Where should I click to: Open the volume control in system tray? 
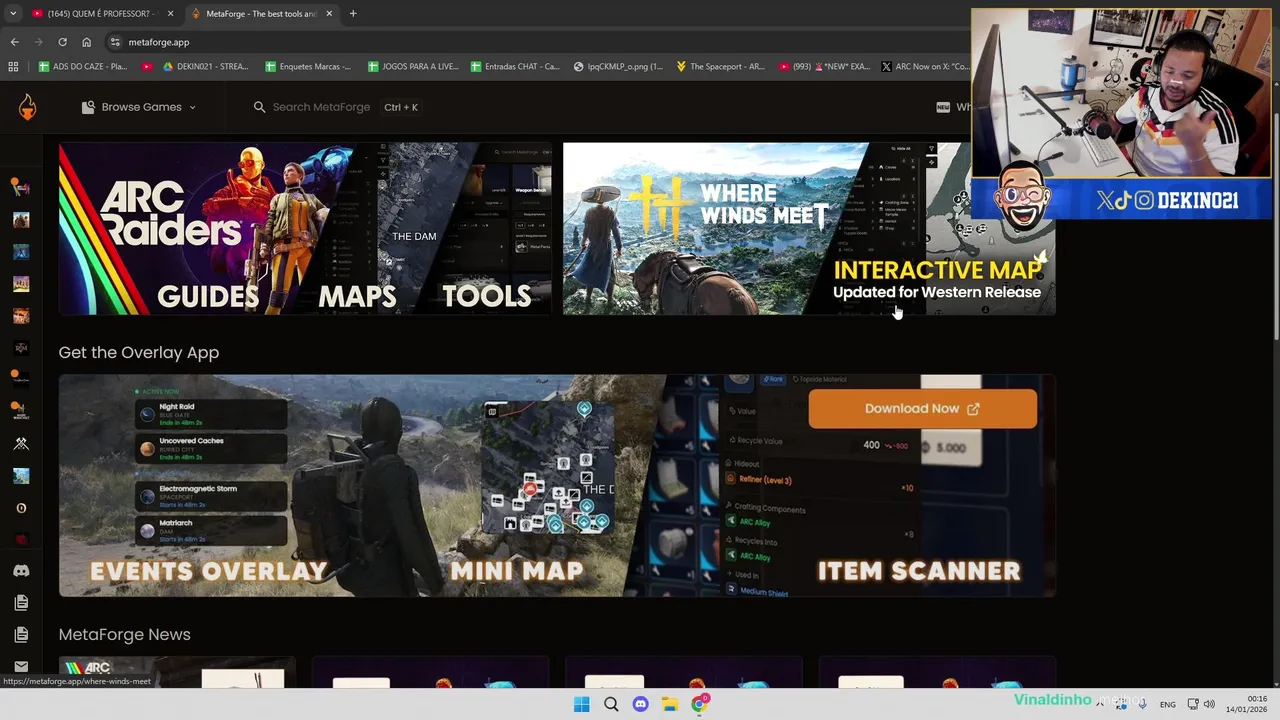(1209, 705)
